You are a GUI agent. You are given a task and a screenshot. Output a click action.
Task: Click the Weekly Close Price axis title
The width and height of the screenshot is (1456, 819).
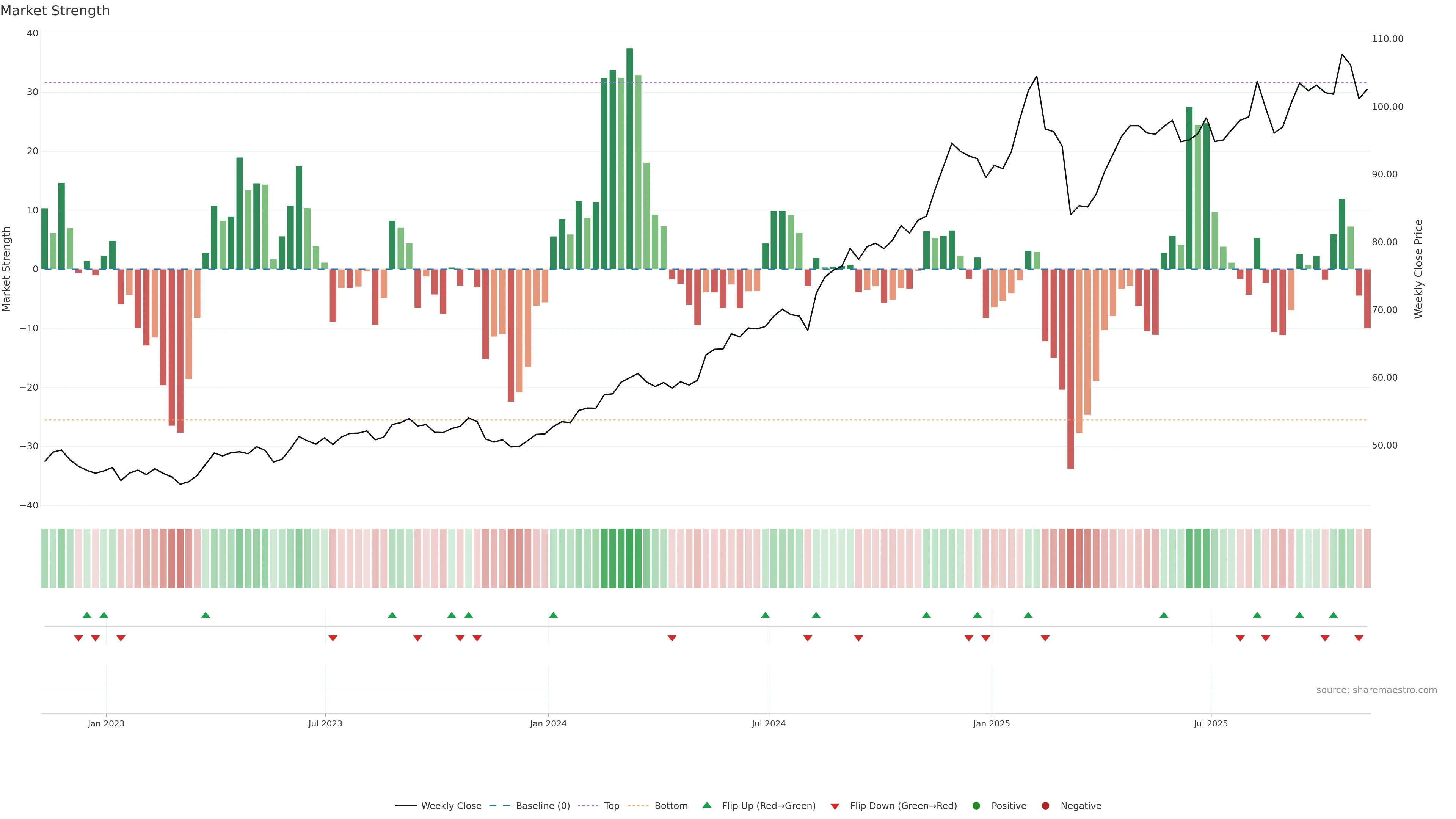1419,269
